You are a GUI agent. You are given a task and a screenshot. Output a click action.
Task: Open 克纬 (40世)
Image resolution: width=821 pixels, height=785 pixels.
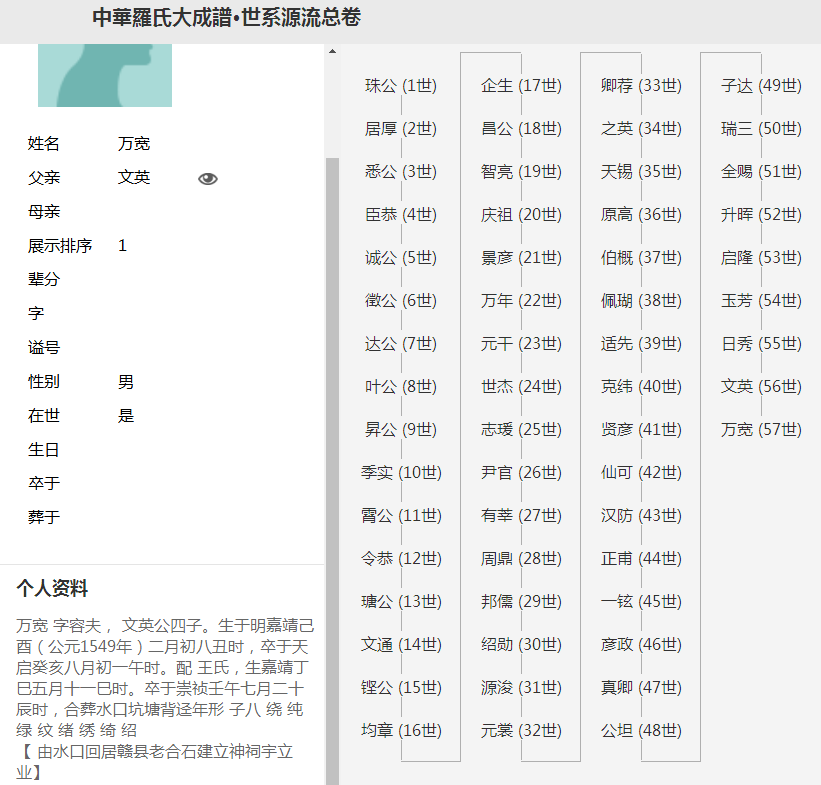coord(641,386)
